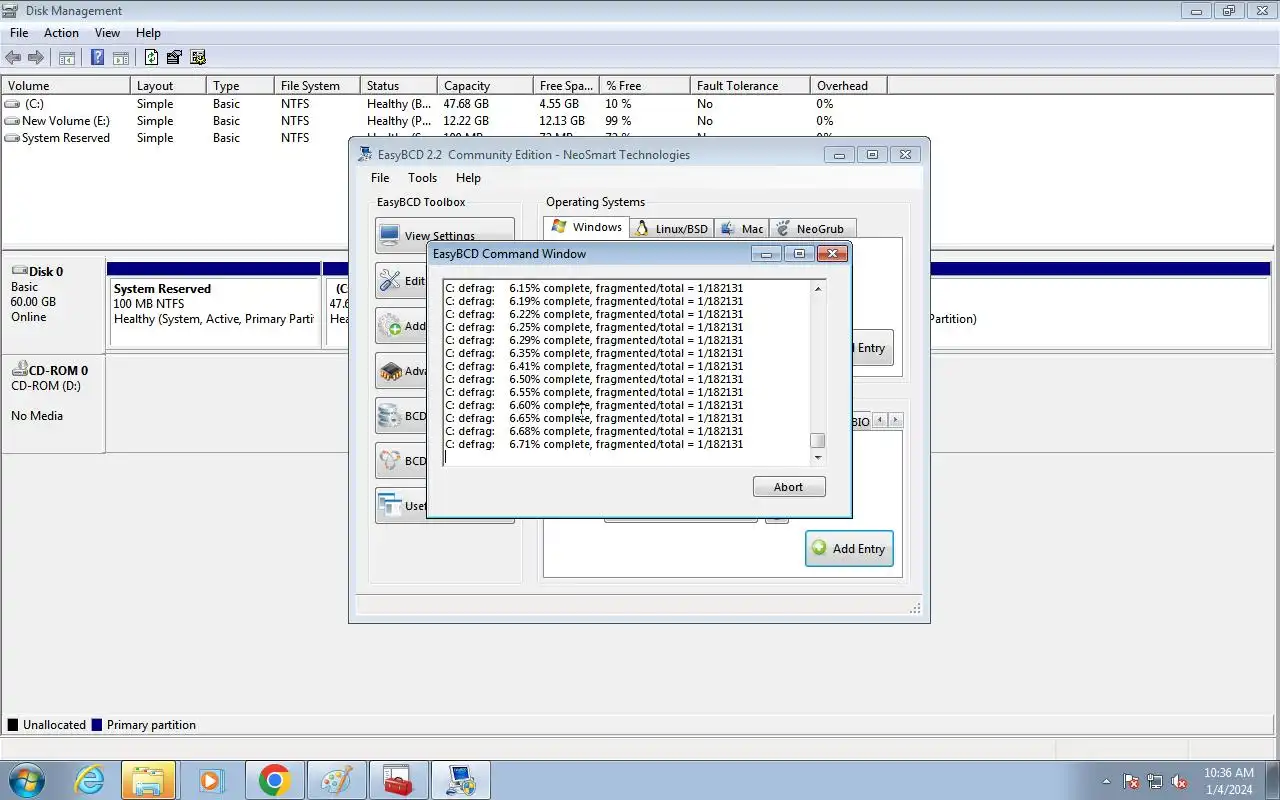Open the Properties toolbar icon in Disk Management
The image size is (1280, 800).
click(x=174, y=58)
